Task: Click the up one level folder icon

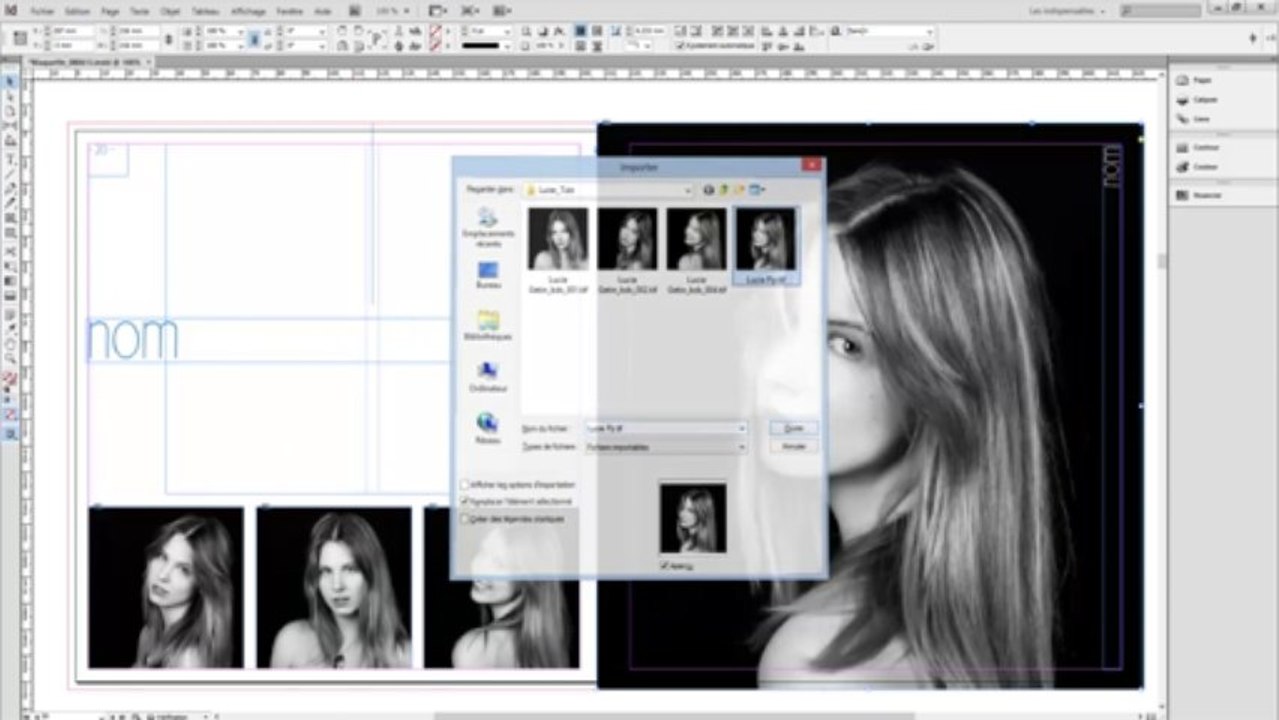Action: [x=725, y=189]
